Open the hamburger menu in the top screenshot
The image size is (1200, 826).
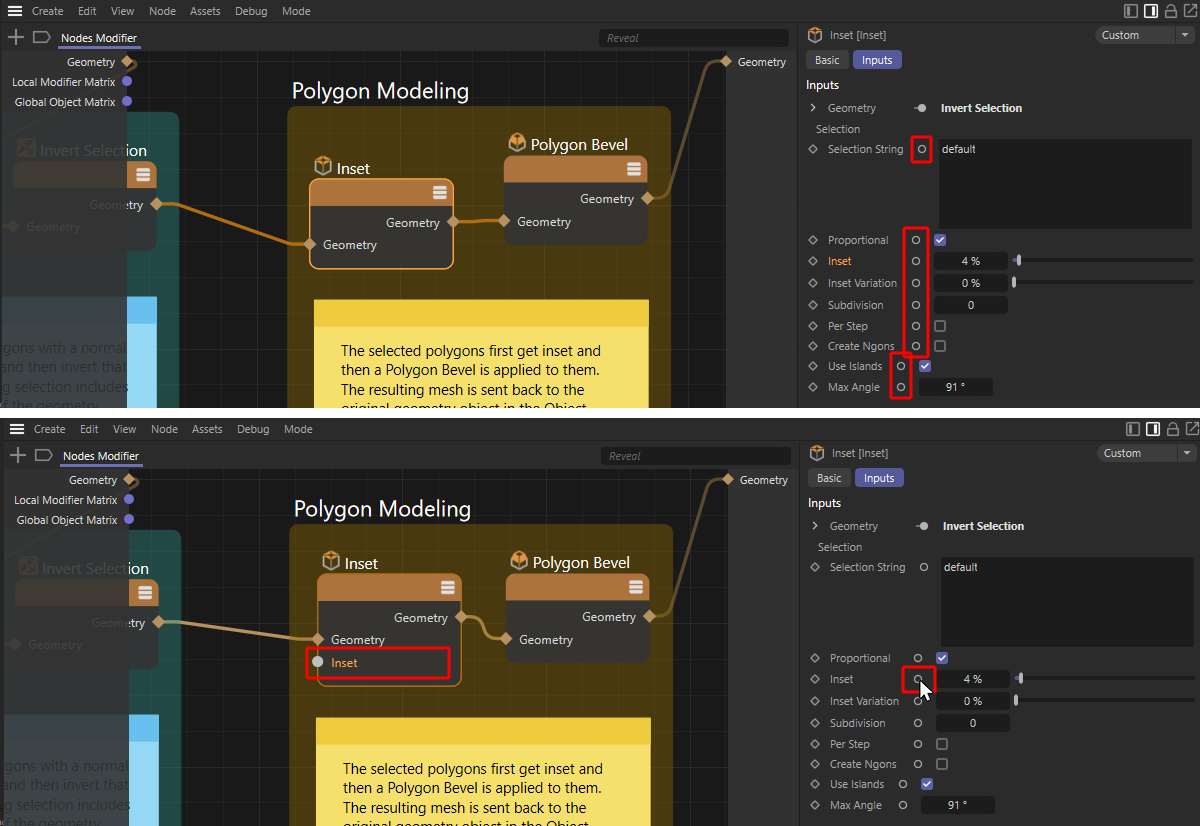[x=15, y=11]
